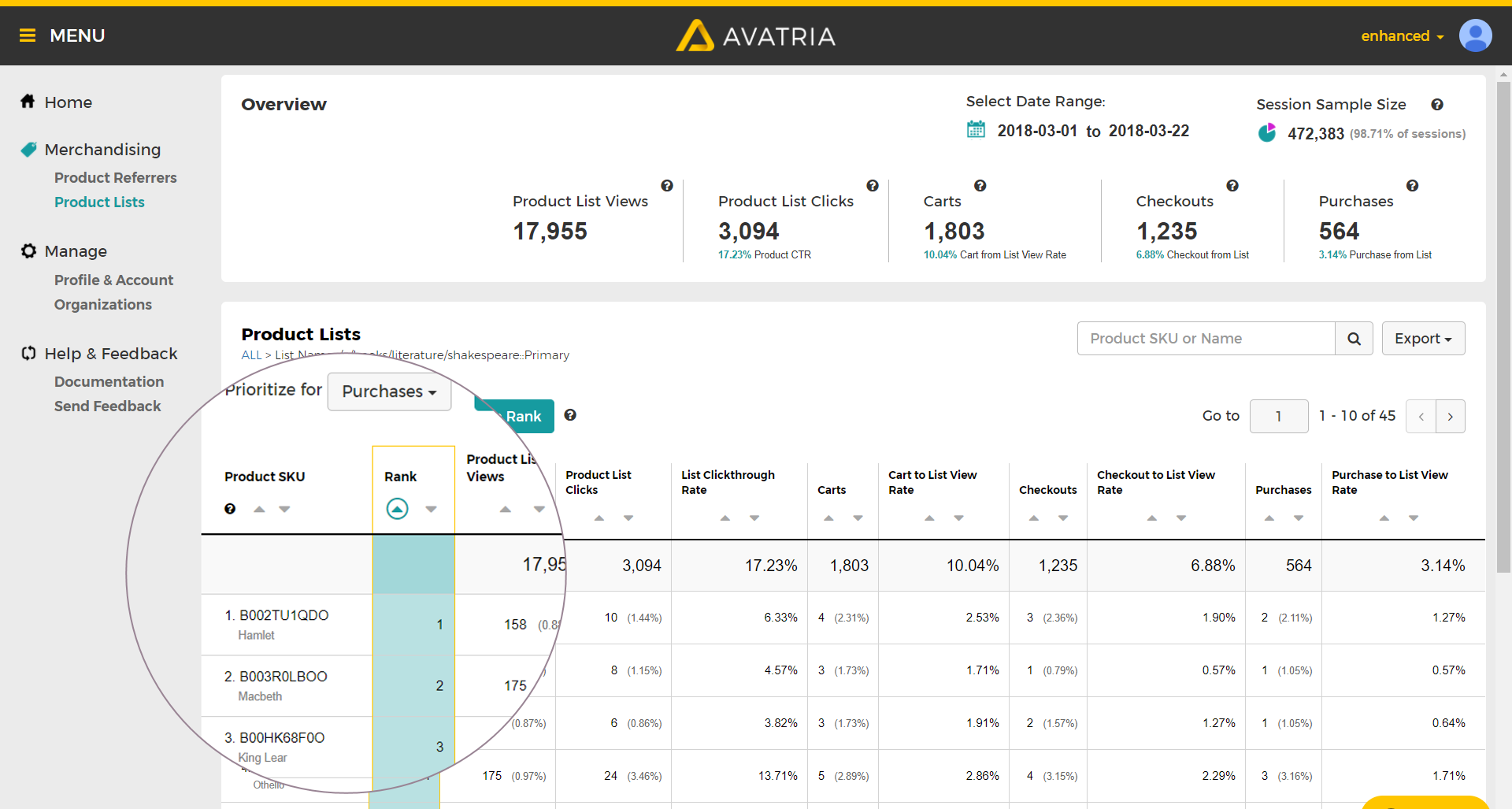Open Profile & Account page
Image resolution: width=1512 pixels, height=809 pixels.
click(x=113, y=280)
